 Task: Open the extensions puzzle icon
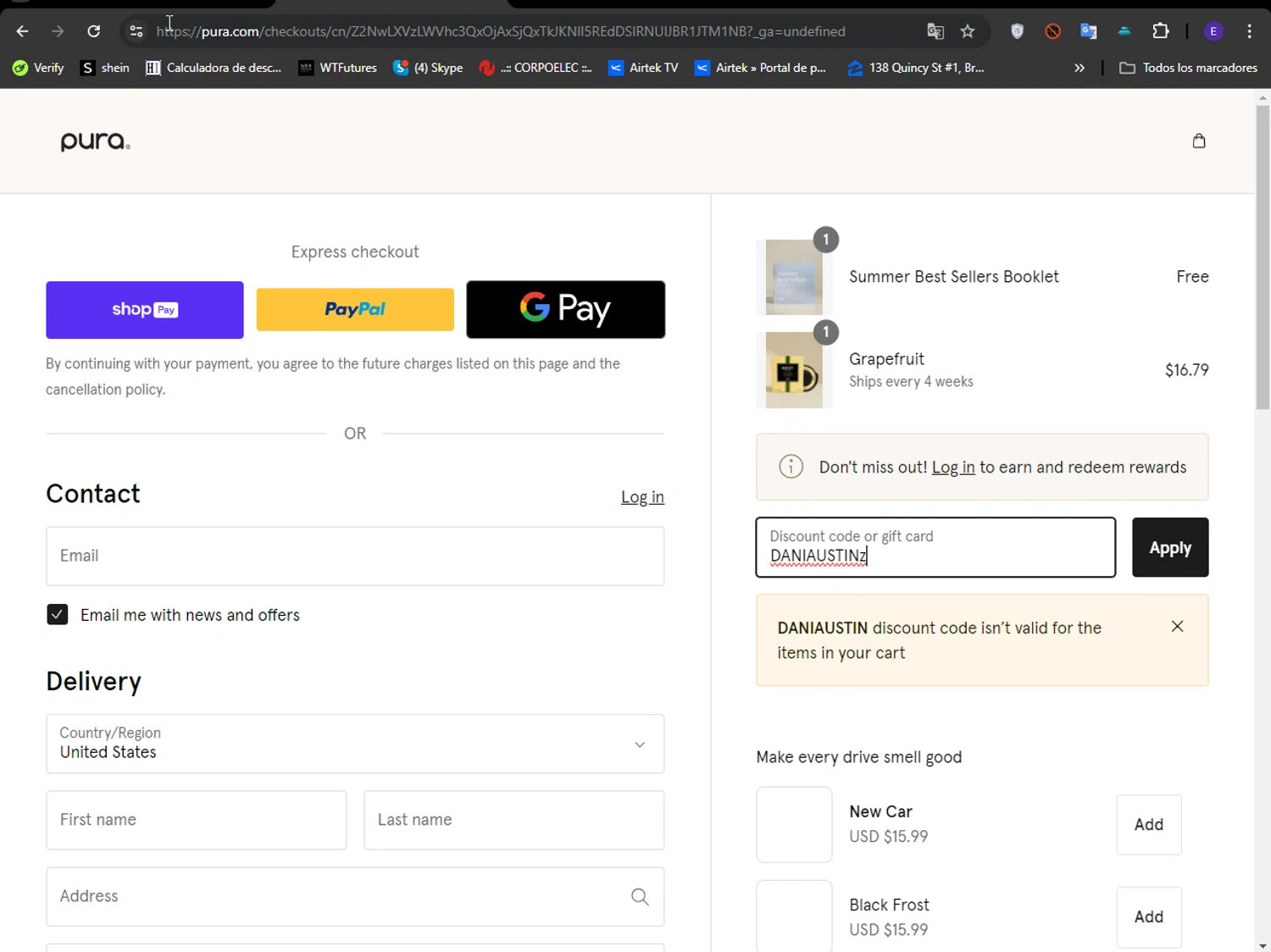[x=1161, y=31]
